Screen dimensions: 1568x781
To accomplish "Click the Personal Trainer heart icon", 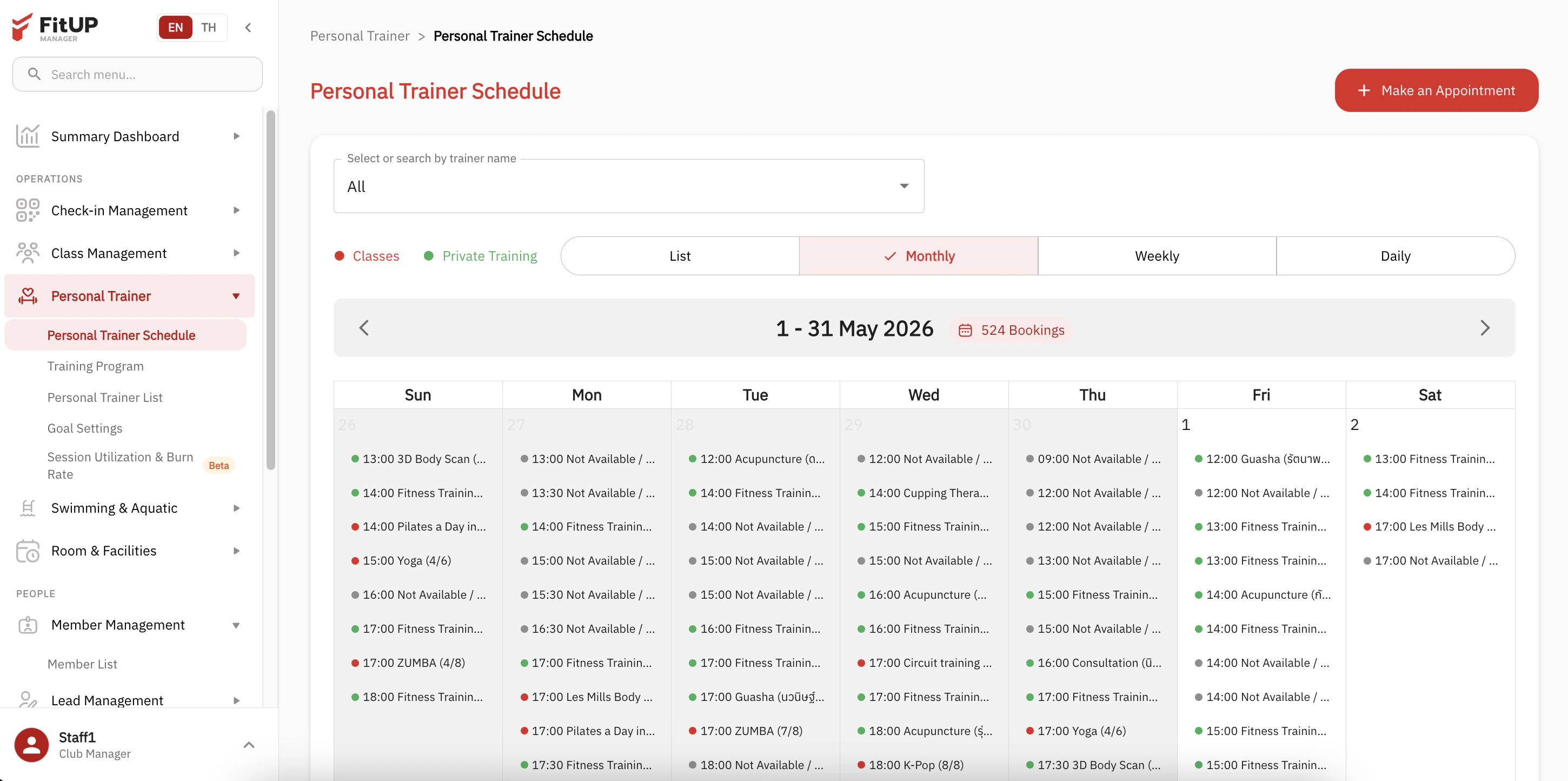I will [28, 296].
